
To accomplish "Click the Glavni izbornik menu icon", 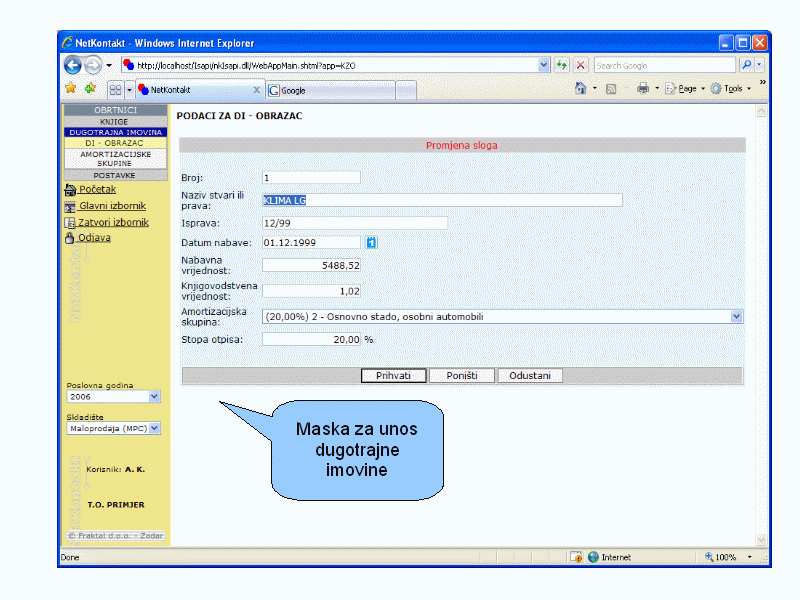I will [x=70, y=207].
